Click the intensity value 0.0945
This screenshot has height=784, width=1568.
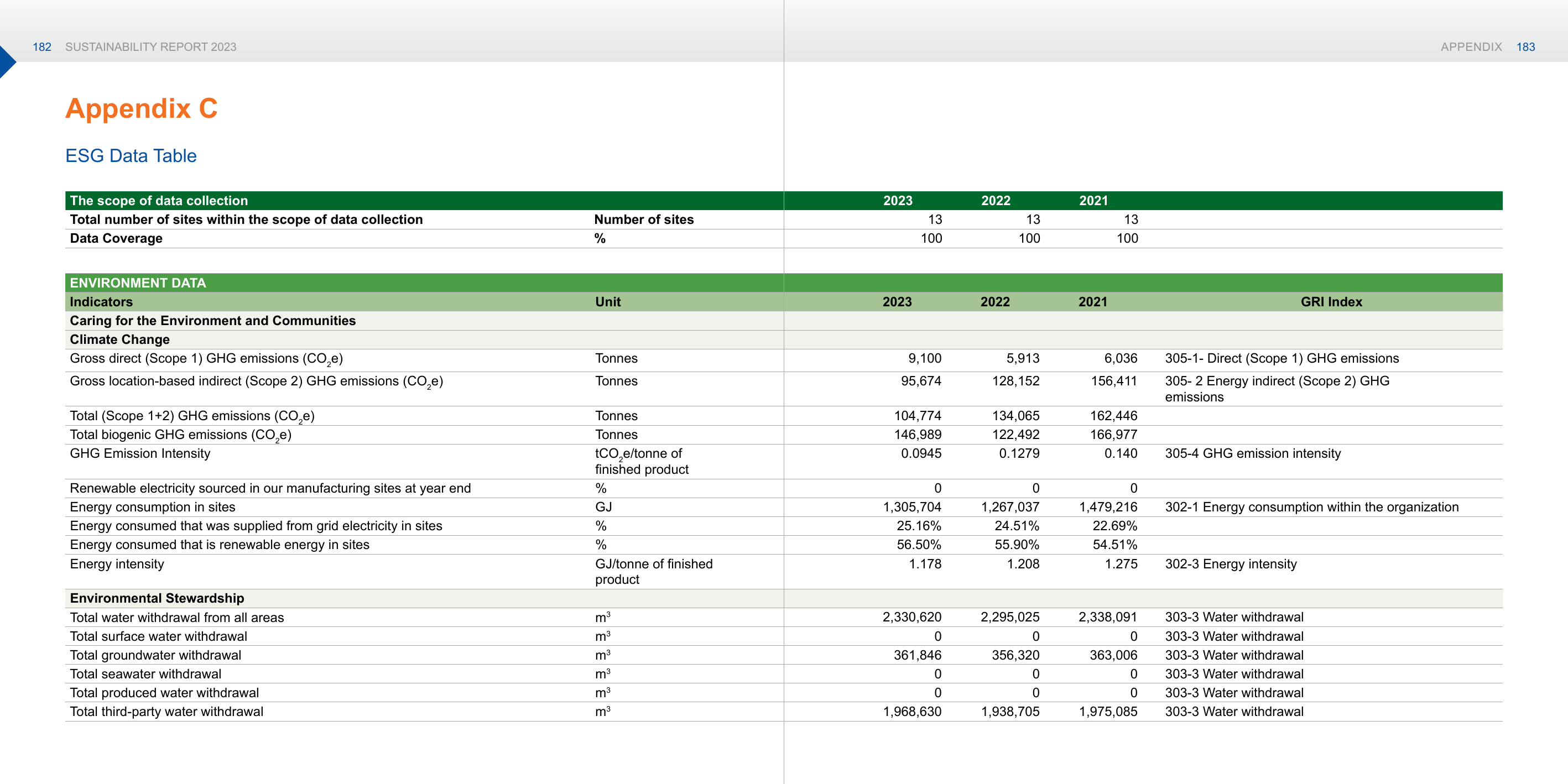point(921,453)
